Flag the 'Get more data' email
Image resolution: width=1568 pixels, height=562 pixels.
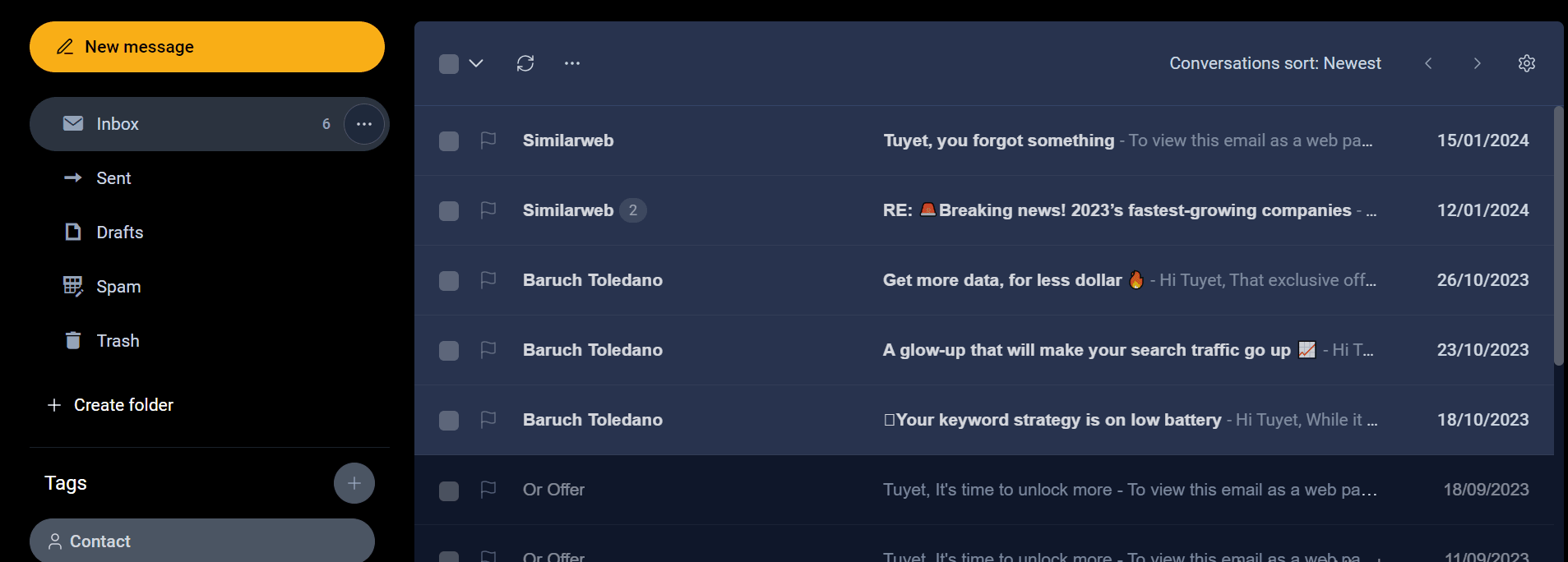tap(488, 280)
